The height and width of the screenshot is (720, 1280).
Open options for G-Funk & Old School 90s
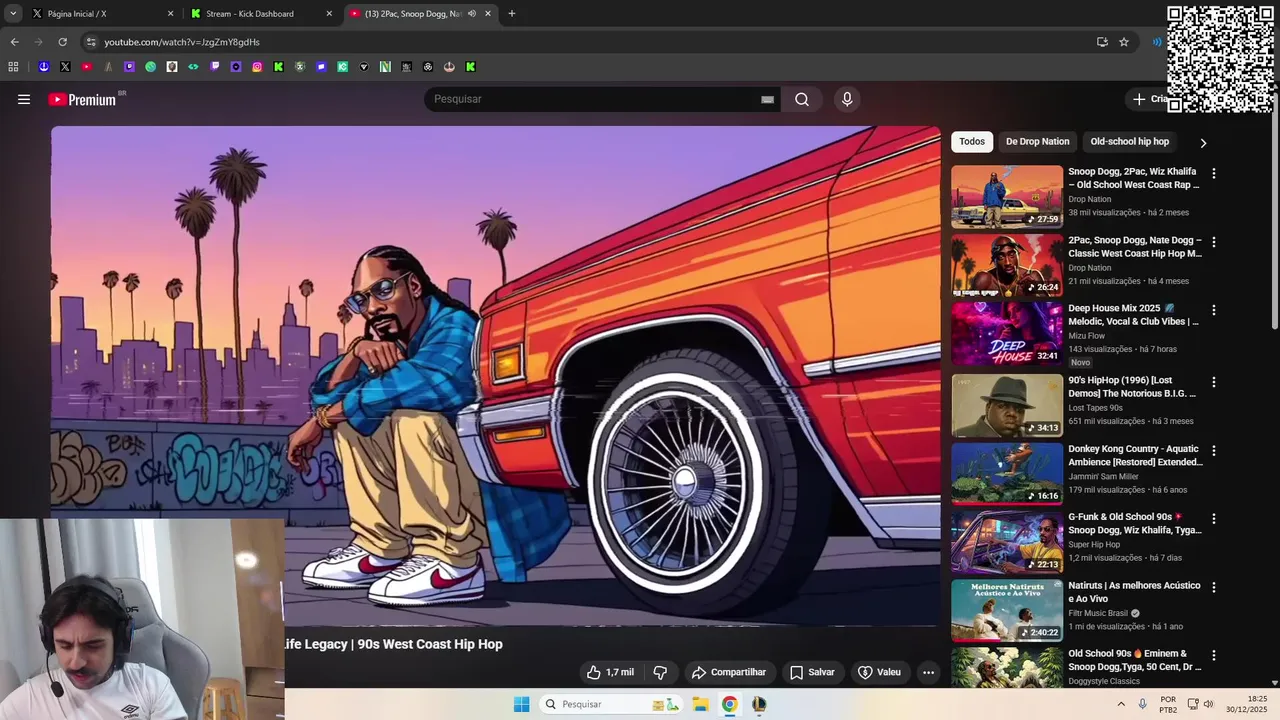tap(1214, 519)
